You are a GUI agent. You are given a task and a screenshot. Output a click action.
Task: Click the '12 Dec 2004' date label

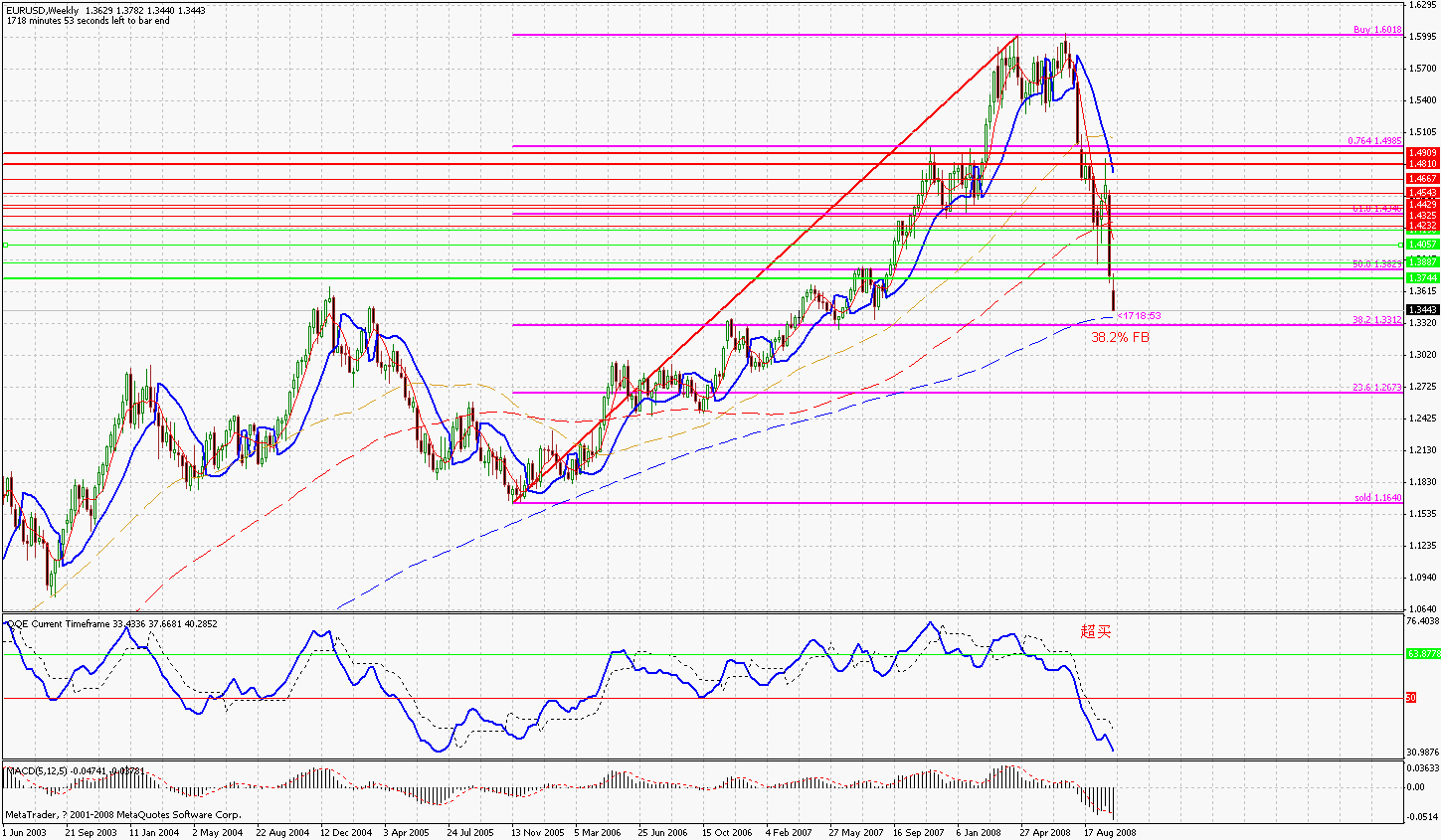346,833
